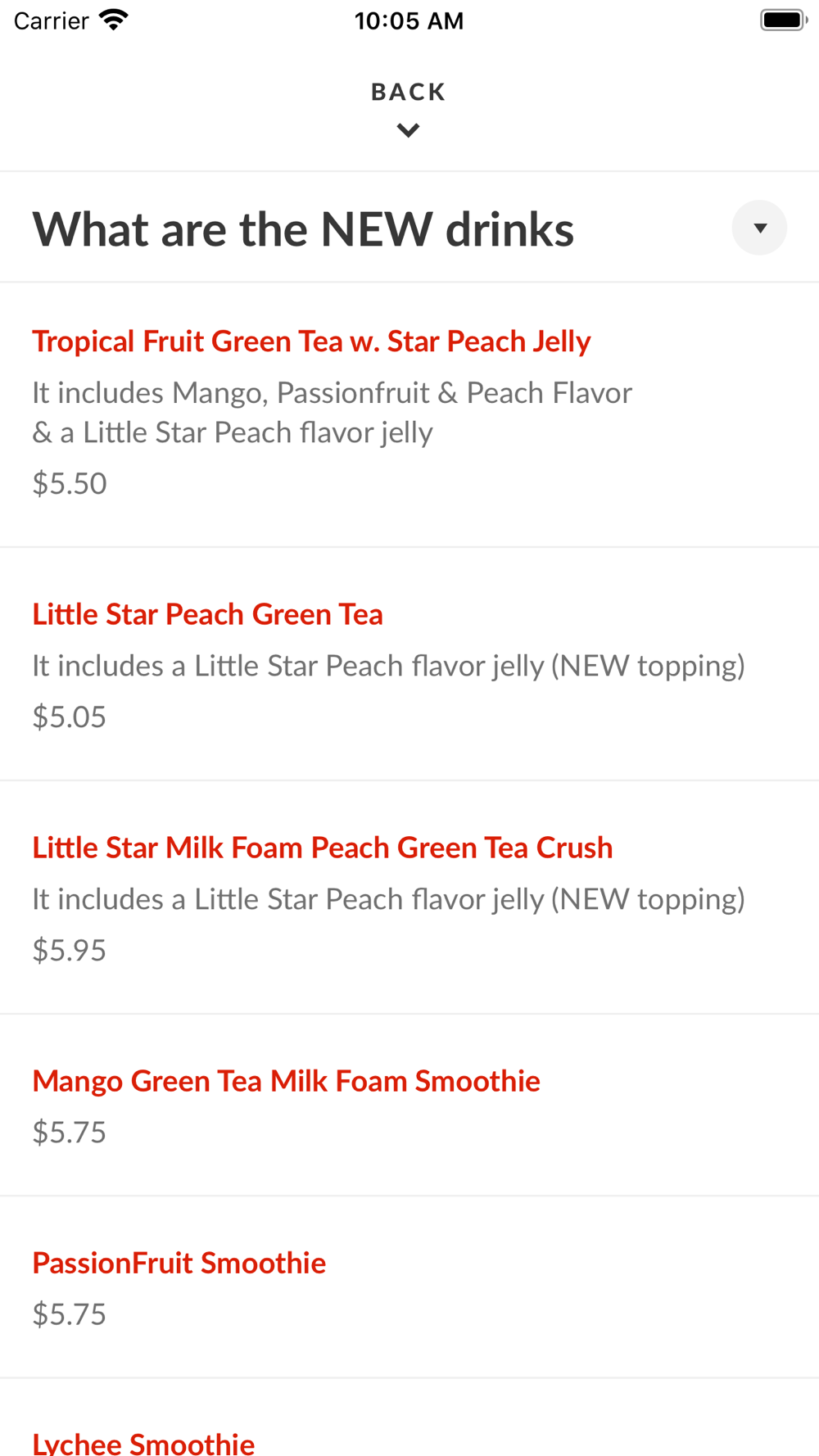Open Tropical Fruit Green Tea w. Star Peach Jelly
The image size is (819, 1456).
point(311,341)
